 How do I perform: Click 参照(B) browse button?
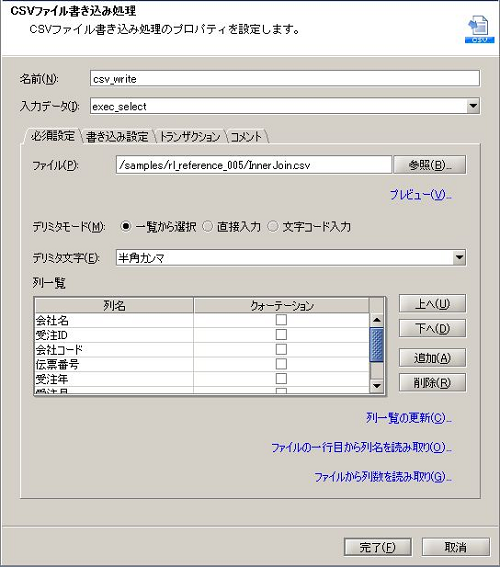click(430, 165)
